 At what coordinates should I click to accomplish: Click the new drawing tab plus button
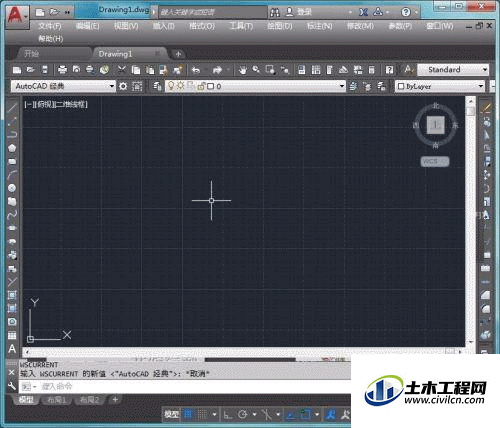coord(178,54)
